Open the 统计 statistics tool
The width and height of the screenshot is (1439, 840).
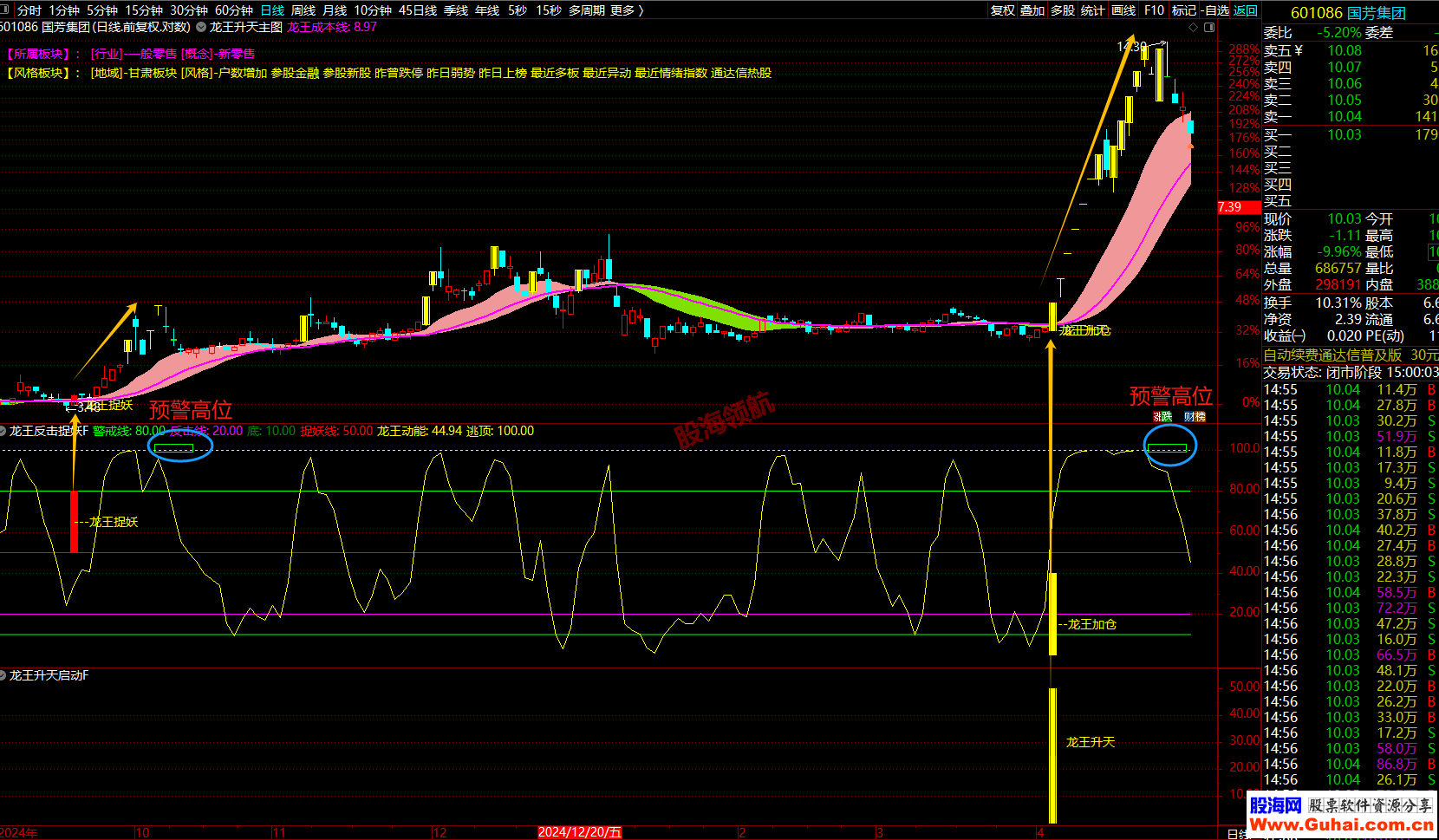point(1093,10)
